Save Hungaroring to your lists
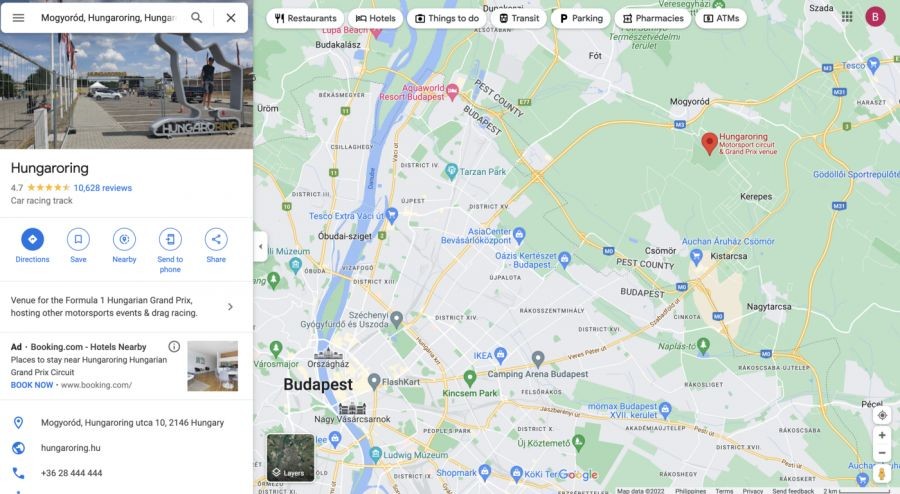This screenshot has height=494, width=900. tap(78, 239)
